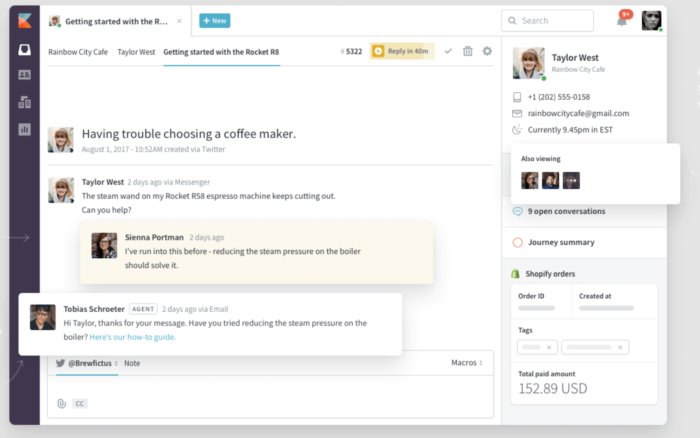Click the notification bell icon
700x438 pixels.
[x=621, y=21]
